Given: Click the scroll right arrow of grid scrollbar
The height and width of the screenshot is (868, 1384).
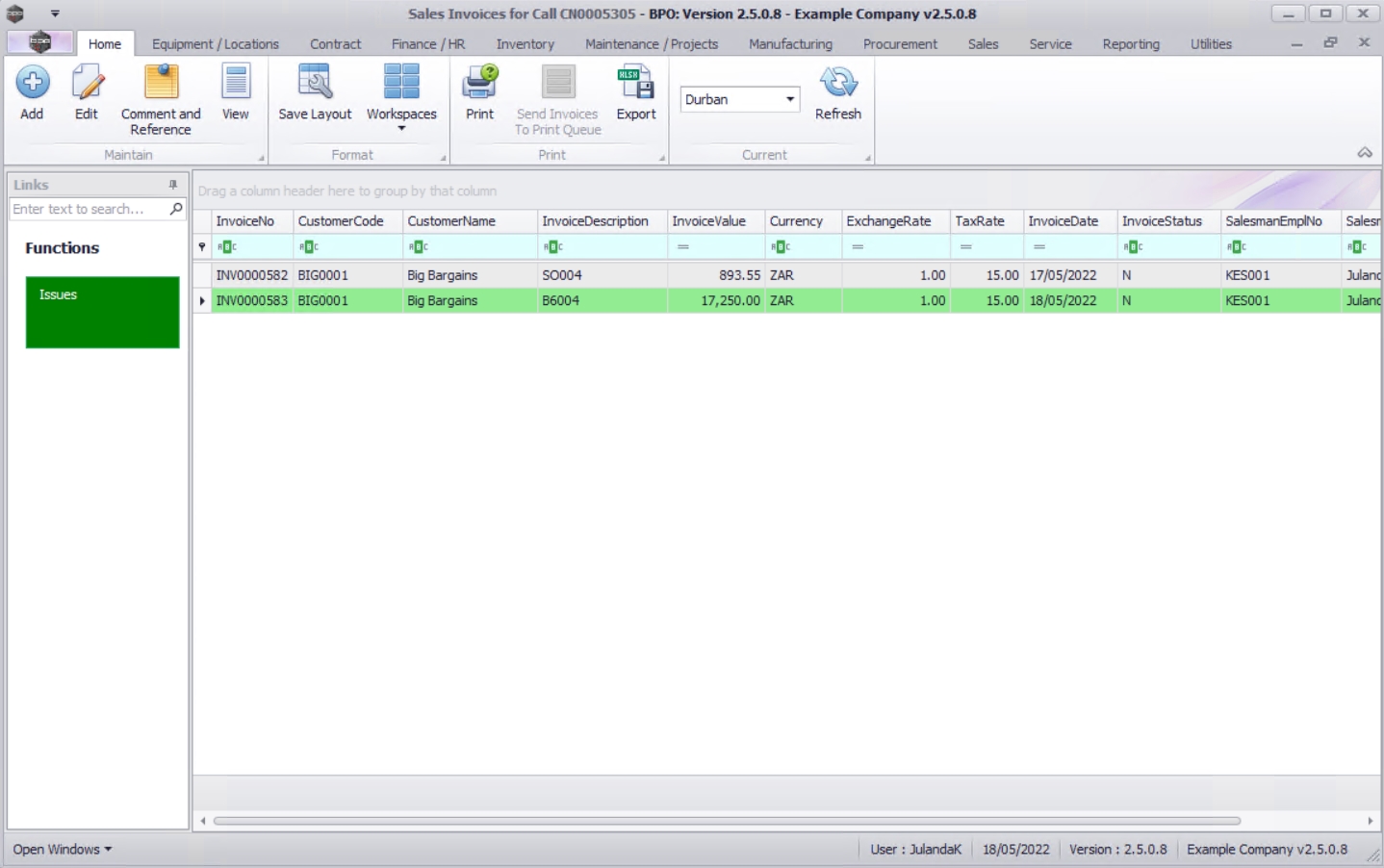Looking at the screenshot, I should click(1370, 821).
